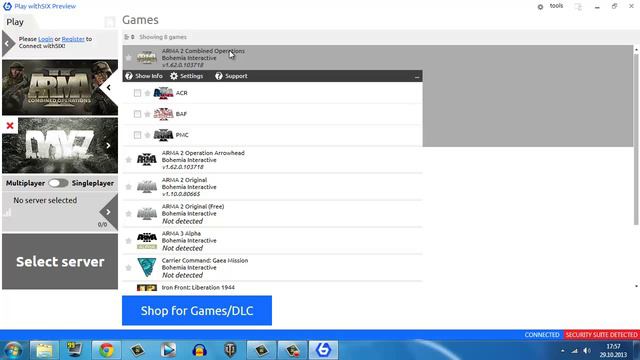Click the ARMA 3 Alpha logo icon
The width and height of the screenshot is (640, 360).
pos(147,241)
